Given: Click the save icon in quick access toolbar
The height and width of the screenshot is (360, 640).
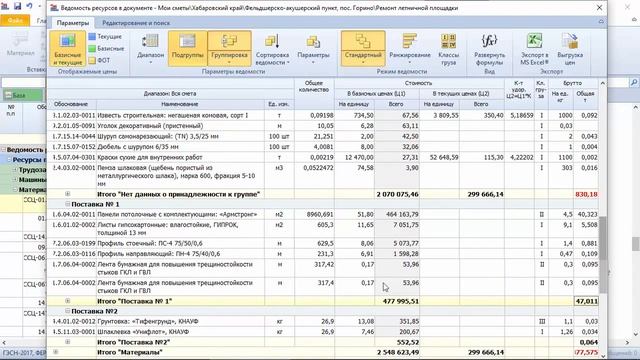Looking at the screenshot, I should pos(17,6).
